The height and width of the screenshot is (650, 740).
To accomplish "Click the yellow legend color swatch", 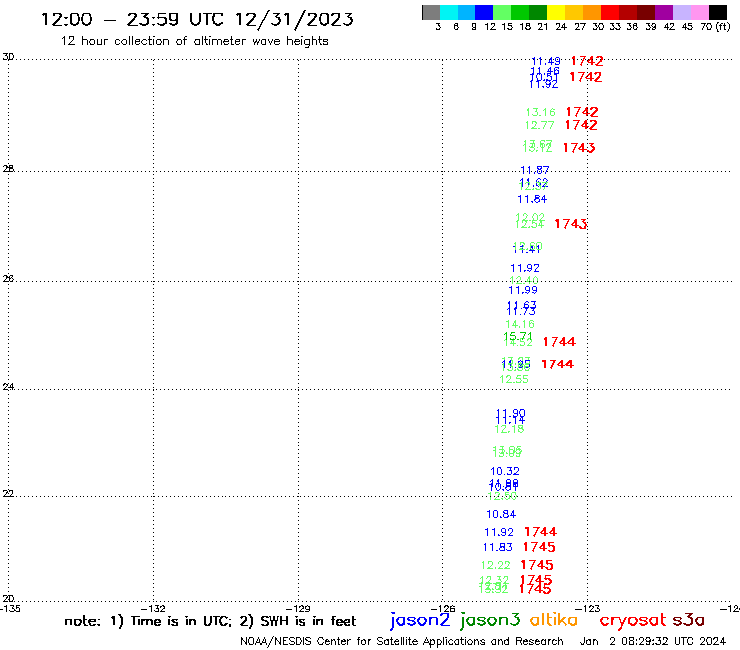I will (x=555, y=12).
